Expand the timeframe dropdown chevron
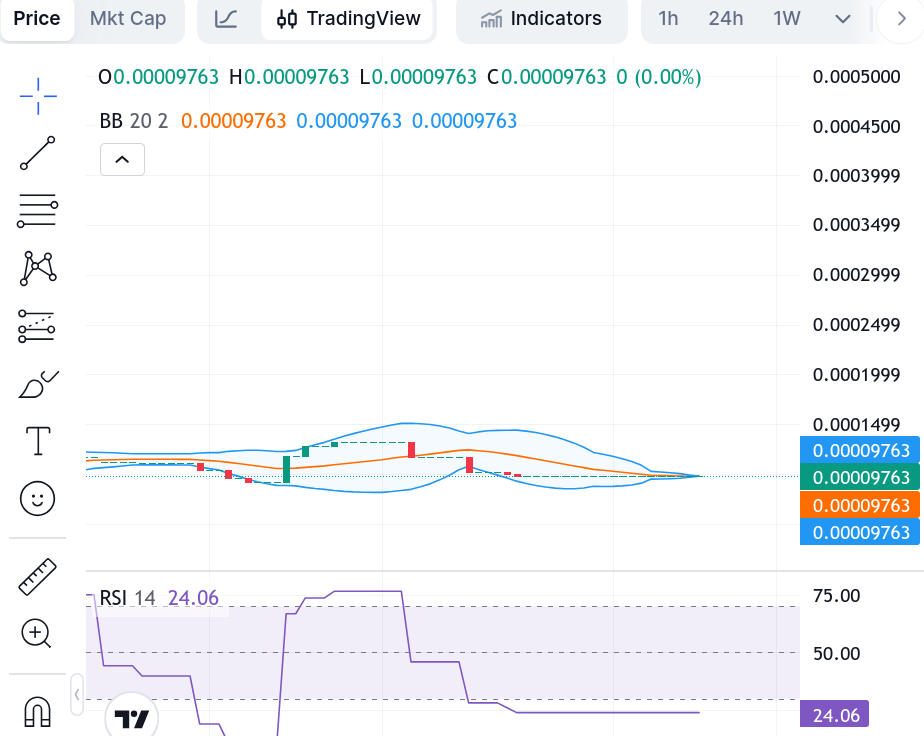The width and height of the screenshot is (924, 736). click(843, 19)
